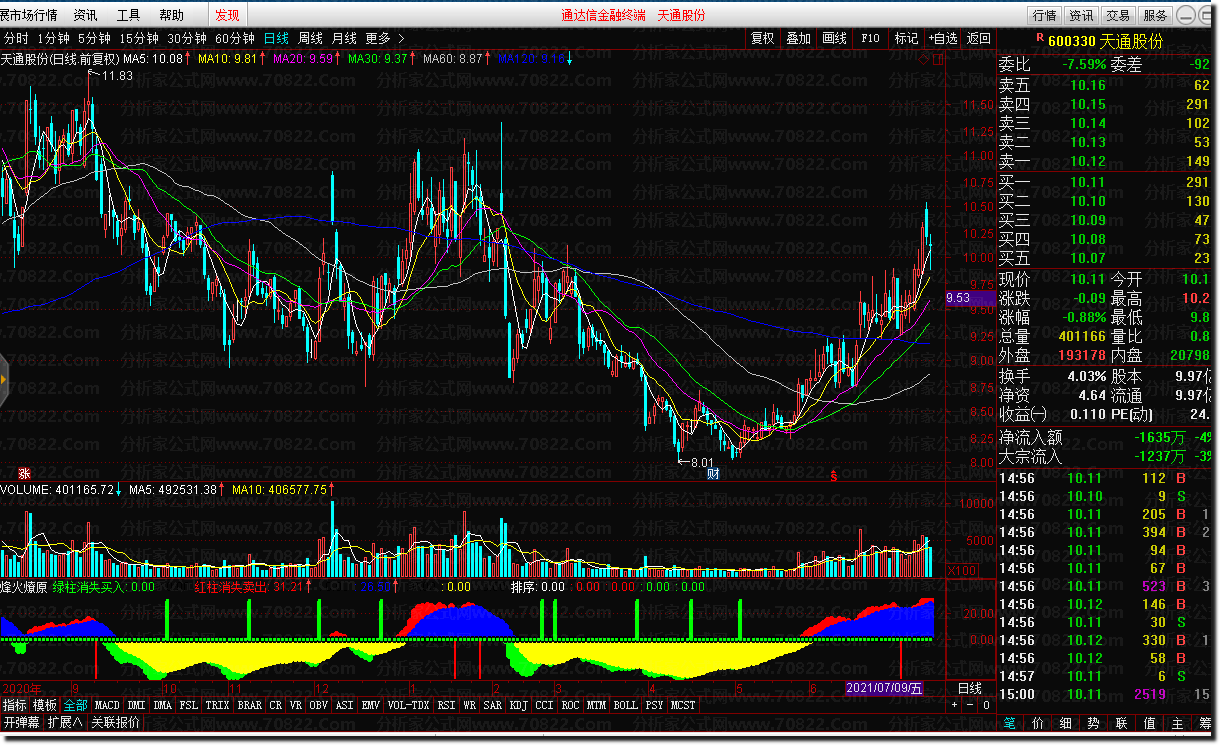Viewport: 1221px width, 745px height.
Task: Click the red $ marker below the chart
Action: pyautogui.click(x=832, y=475)
